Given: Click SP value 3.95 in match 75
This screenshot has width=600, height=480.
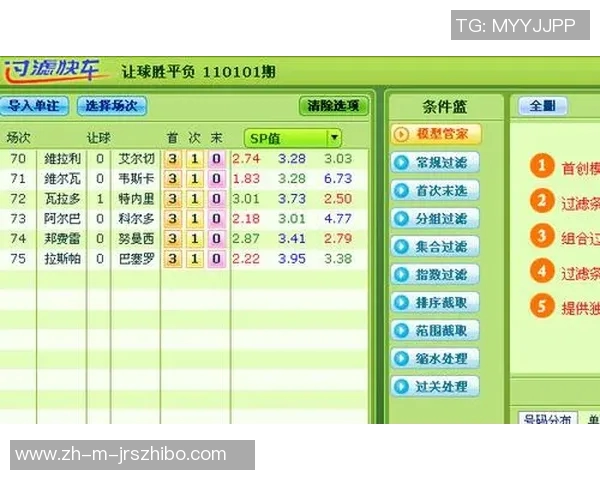Looking at the screenshot, I should (292, 259).
